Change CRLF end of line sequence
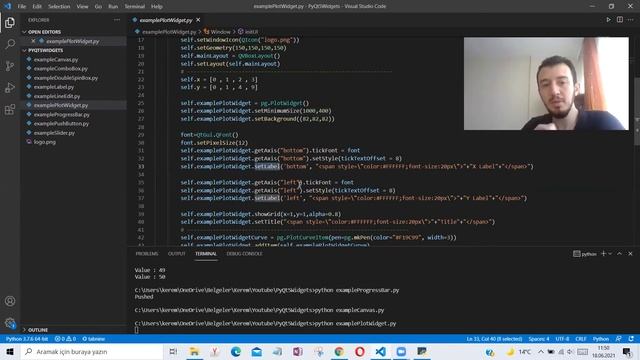 click(581, 339)
